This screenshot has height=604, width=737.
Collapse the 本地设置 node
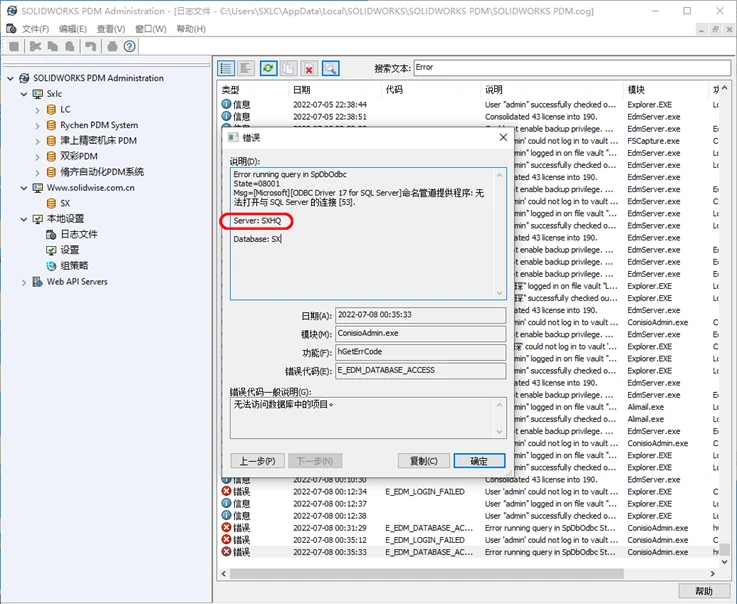24,219
